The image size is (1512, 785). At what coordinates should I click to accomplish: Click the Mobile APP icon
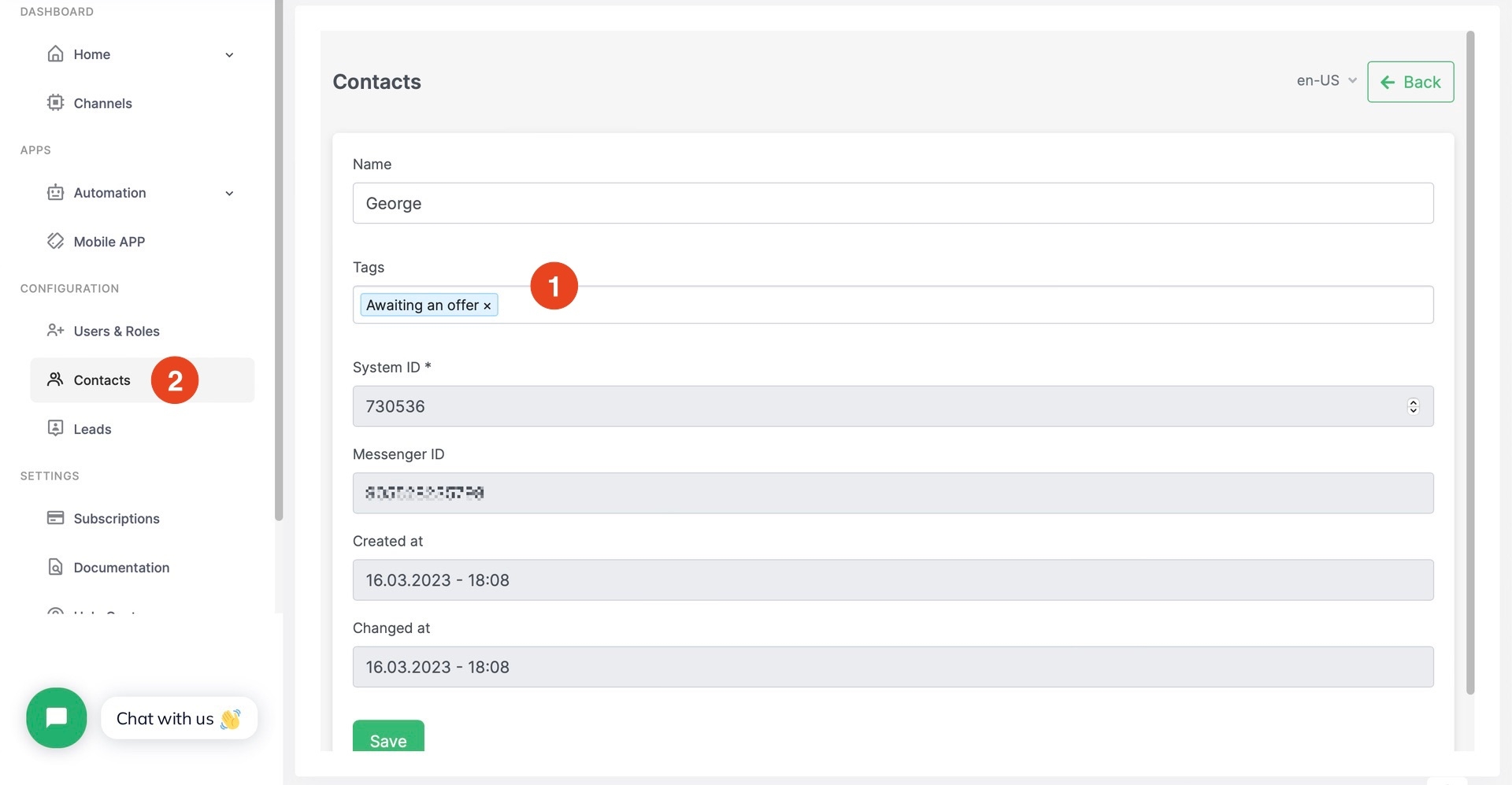55,242
